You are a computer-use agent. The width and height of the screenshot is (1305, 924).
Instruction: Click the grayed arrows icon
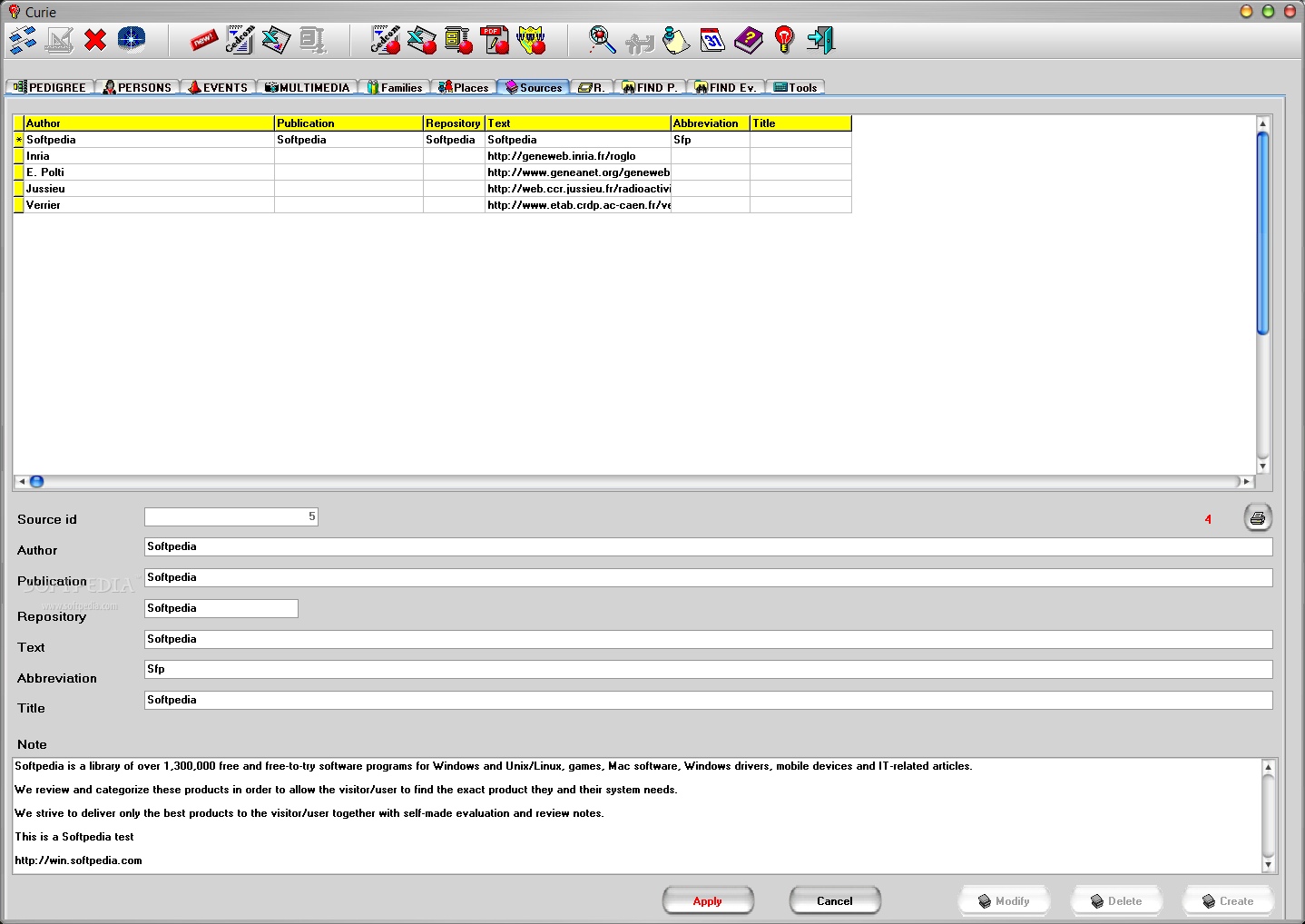(x=639, y=42)
